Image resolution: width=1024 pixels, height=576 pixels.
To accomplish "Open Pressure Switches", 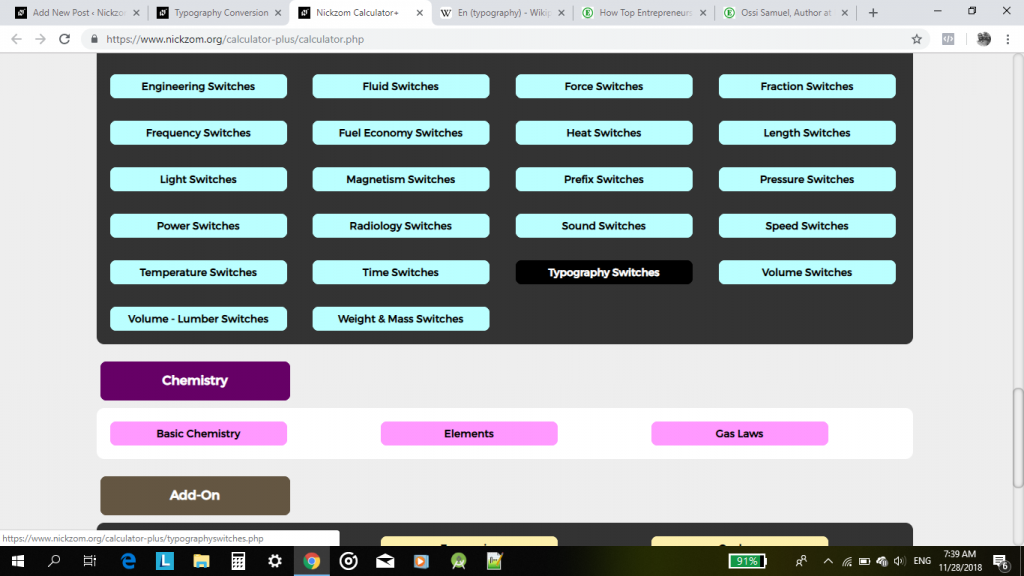I will 807,179.
